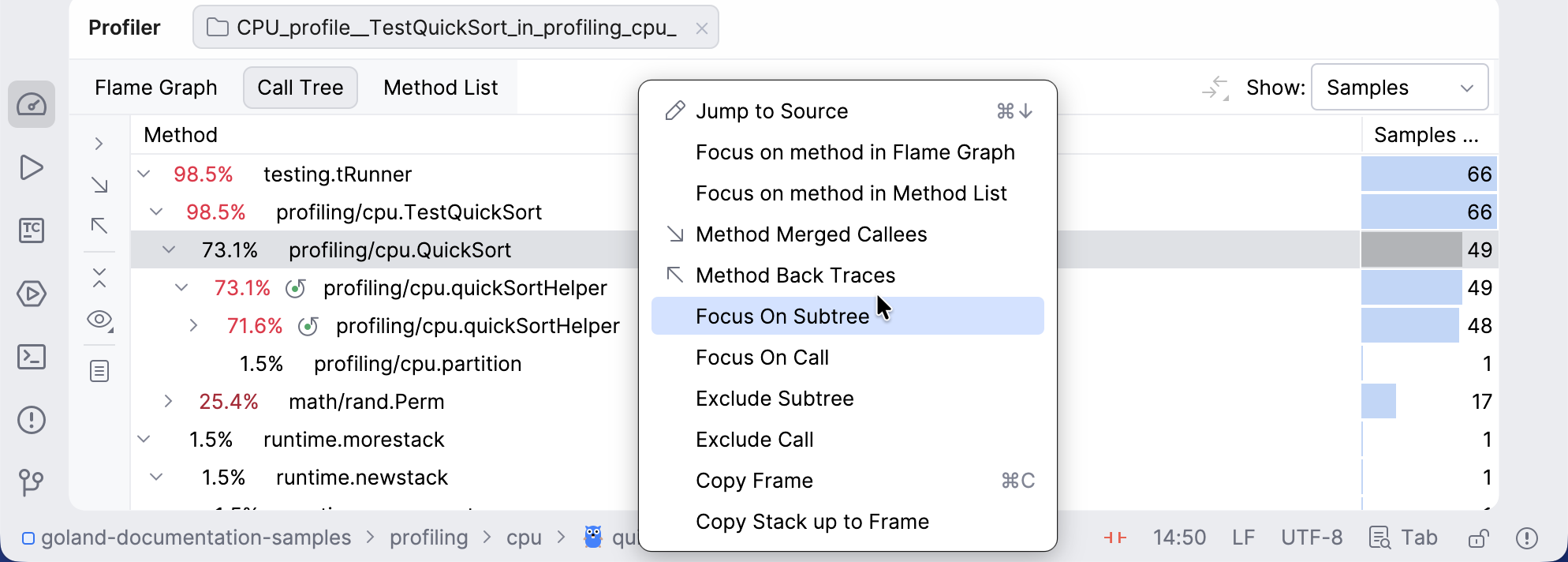
Task: Open the Services hexagon sidebar icon
Action: 32,294
